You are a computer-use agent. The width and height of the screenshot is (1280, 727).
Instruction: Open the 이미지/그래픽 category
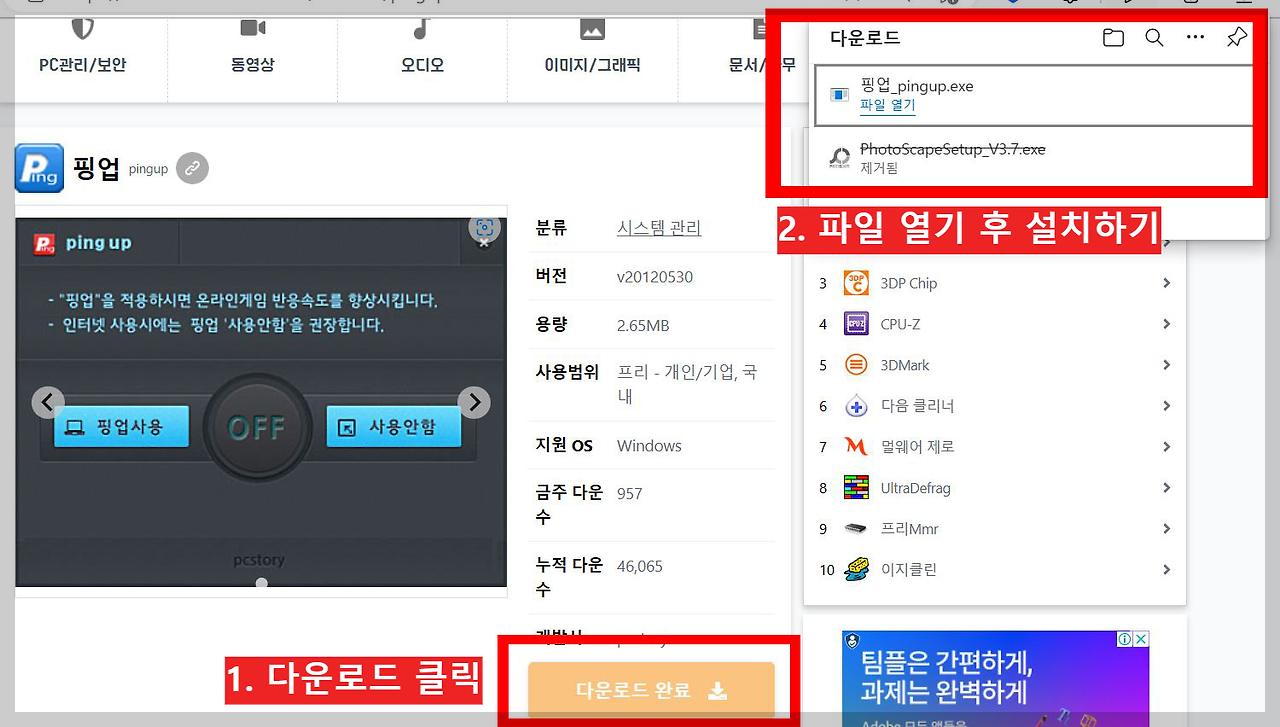(x=592, y=65)
